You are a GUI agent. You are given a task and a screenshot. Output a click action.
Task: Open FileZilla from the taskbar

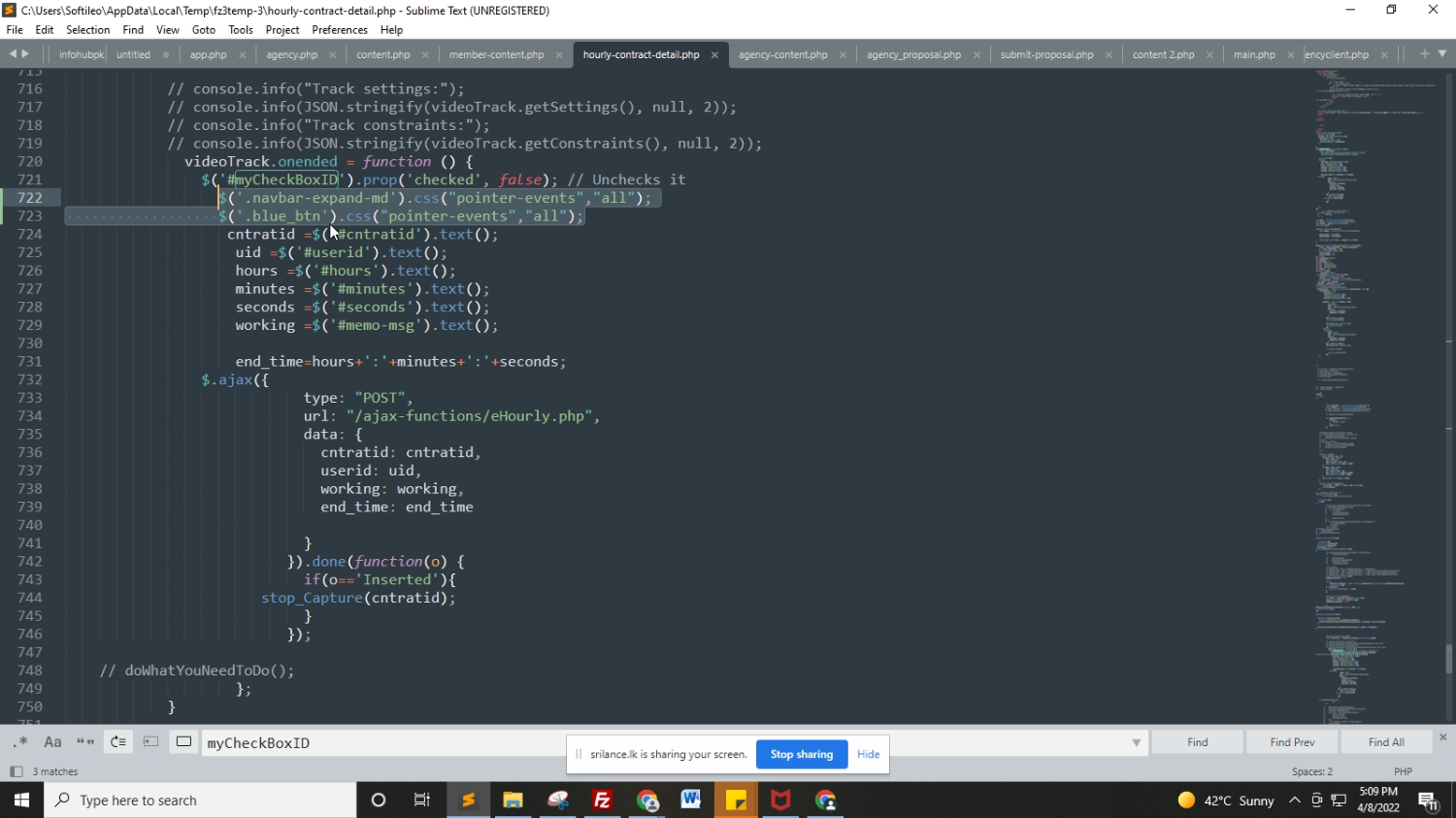pos(602,801)
